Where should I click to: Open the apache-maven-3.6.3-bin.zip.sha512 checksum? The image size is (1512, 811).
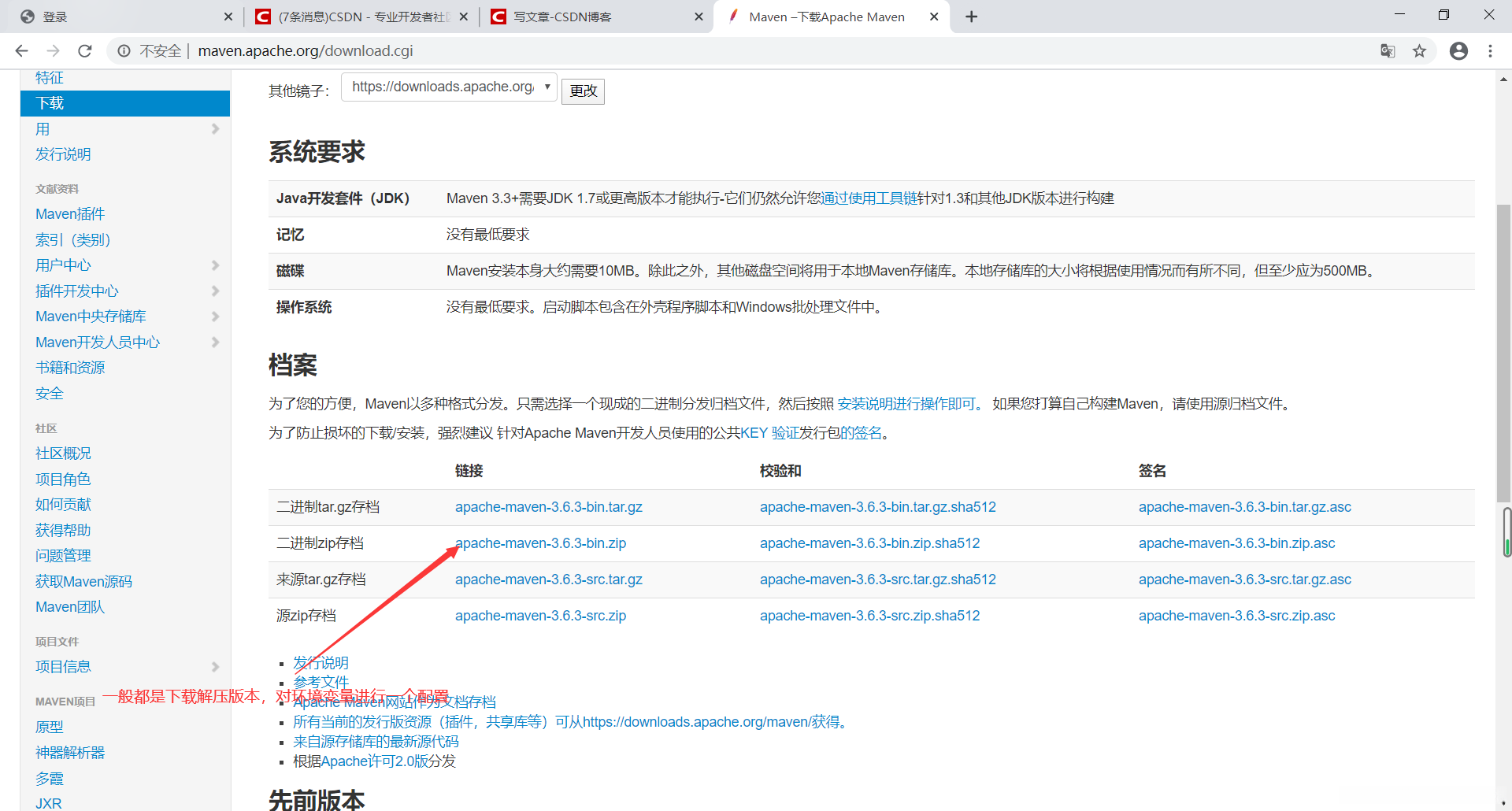pyautogui.click(x=870, y=543)
